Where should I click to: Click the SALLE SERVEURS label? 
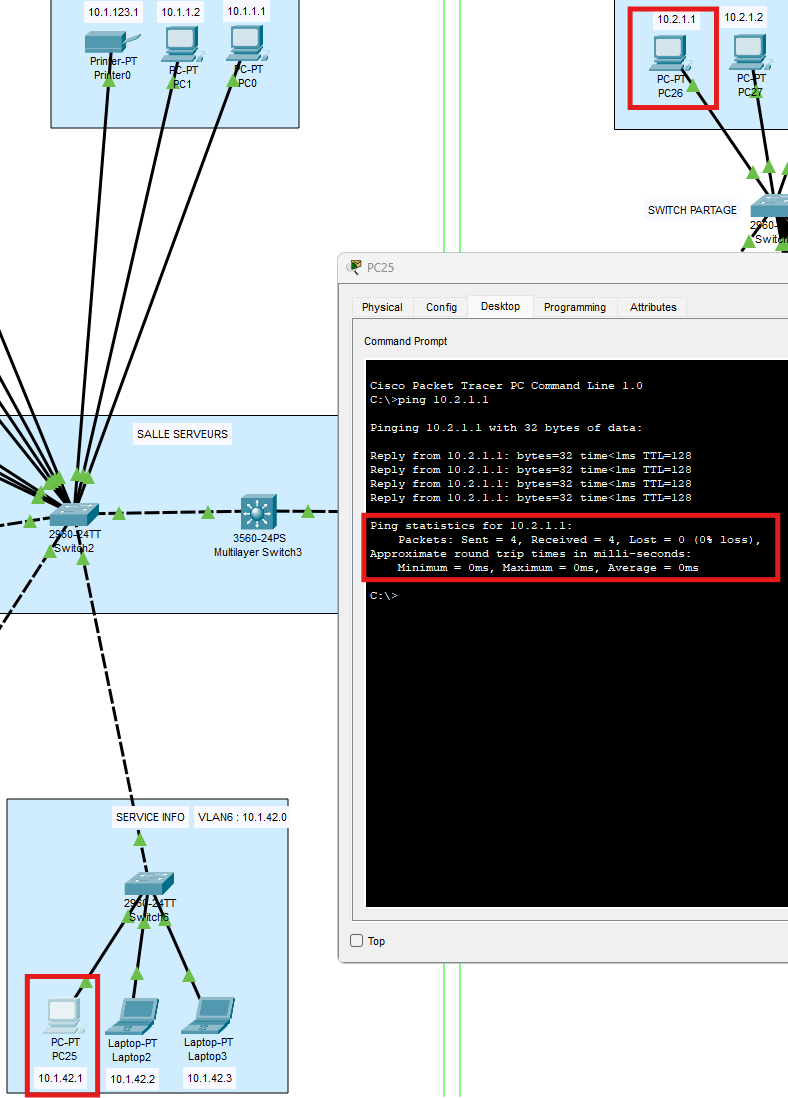click(x=182, y=434)
